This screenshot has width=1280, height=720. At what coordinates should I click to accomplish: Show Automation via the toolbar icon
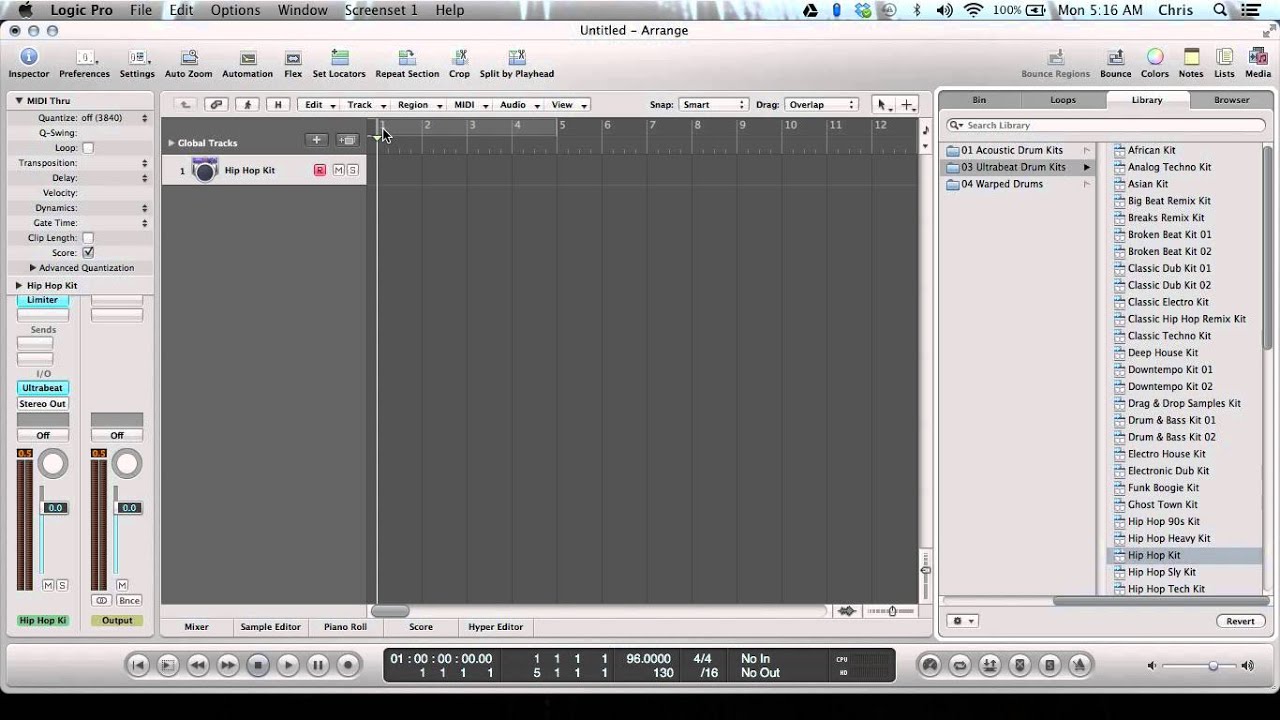247,58
